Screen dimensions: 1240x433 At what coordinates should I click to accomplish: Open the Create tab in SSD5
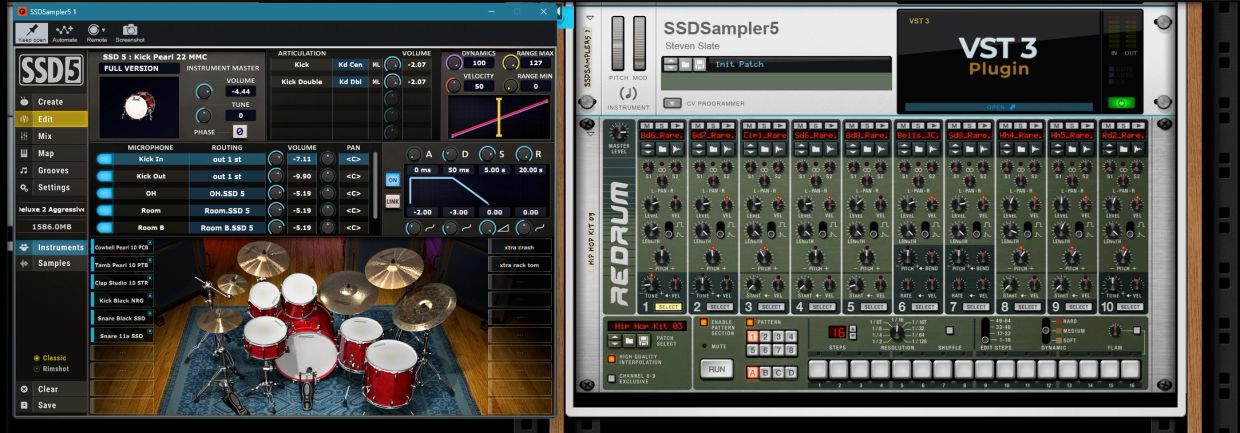point(51,102)
